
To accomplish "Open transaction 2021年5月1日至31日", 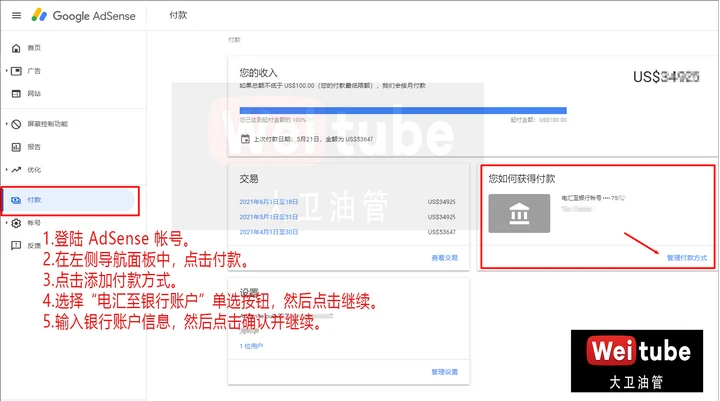I will [269, 217].
